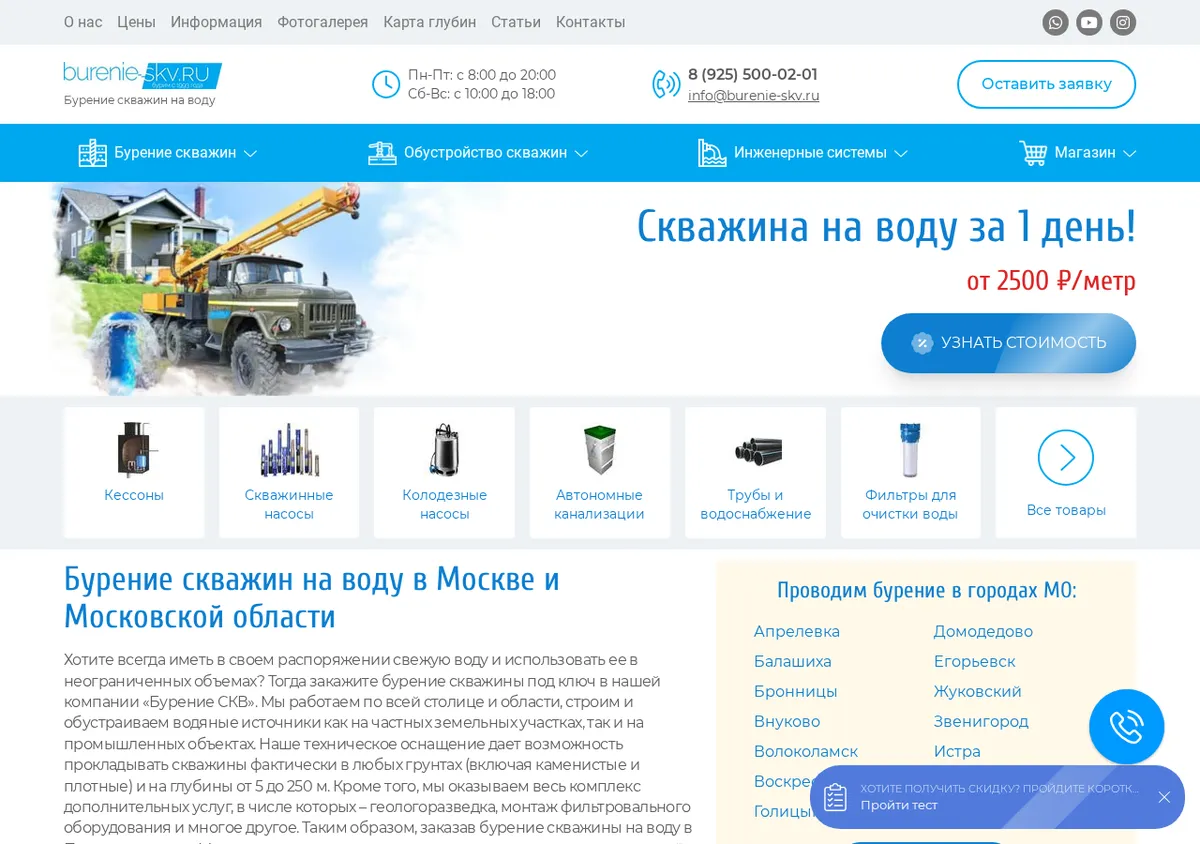
Task: Open the WhatsApp social icon
Action: coord(1055,22)
